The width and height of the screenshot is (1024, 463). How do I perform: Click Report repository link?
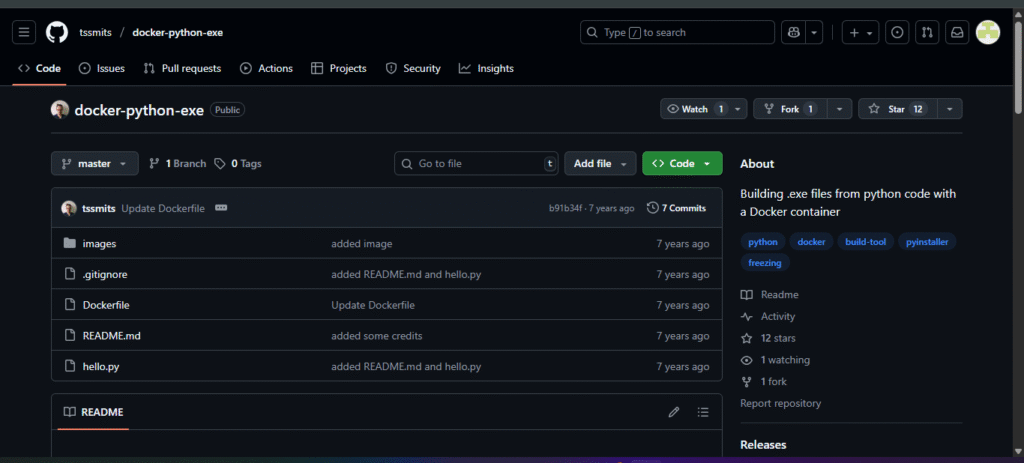click(780, 404)
